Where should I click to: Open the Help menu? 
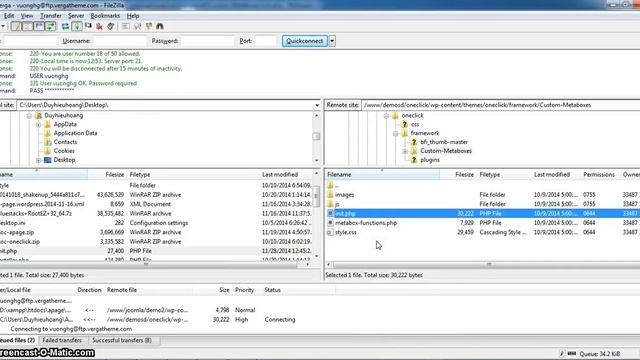click(x=133, y=16)
